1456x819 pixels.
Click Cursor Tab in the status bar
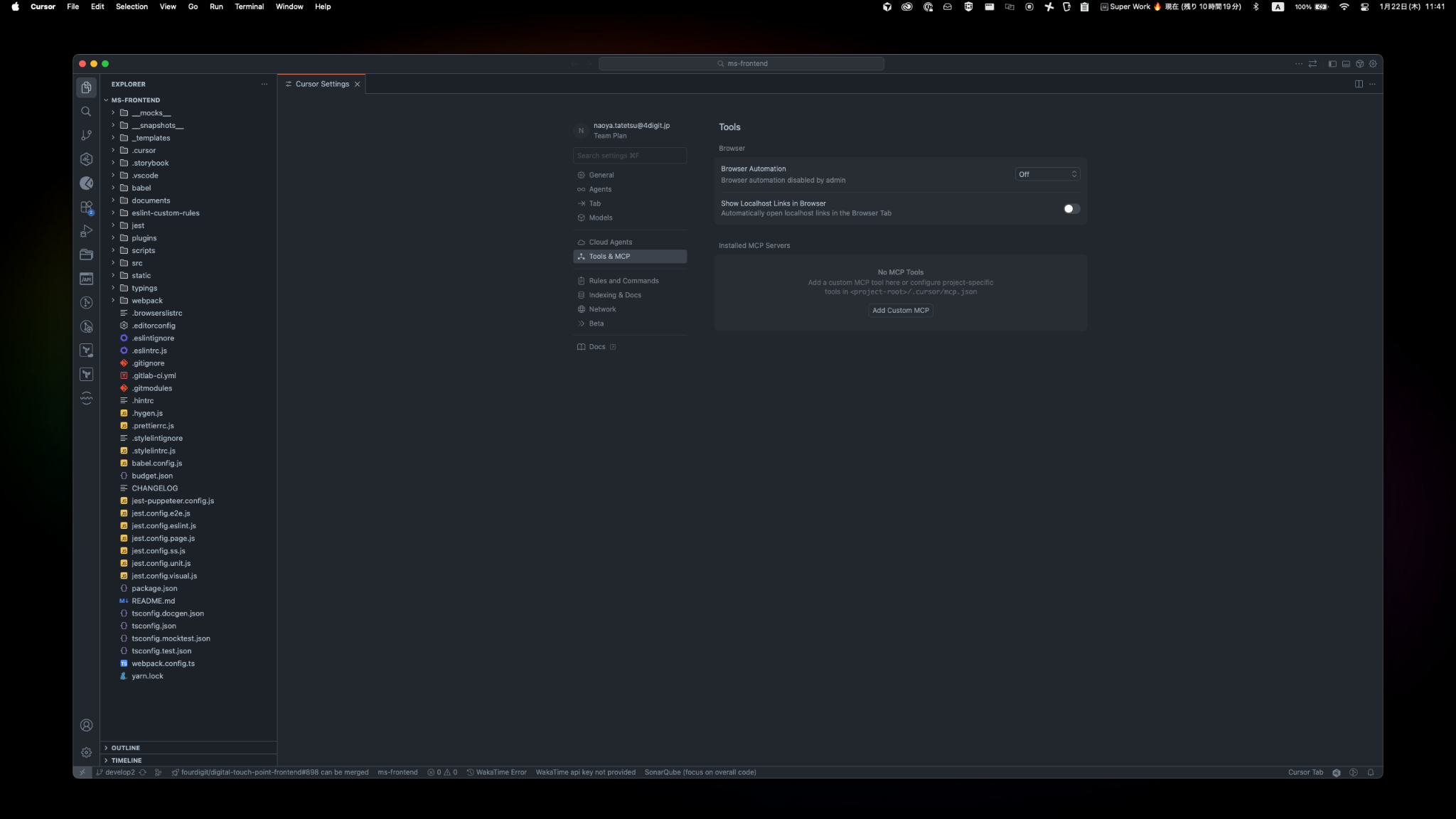pos(1305,772)
